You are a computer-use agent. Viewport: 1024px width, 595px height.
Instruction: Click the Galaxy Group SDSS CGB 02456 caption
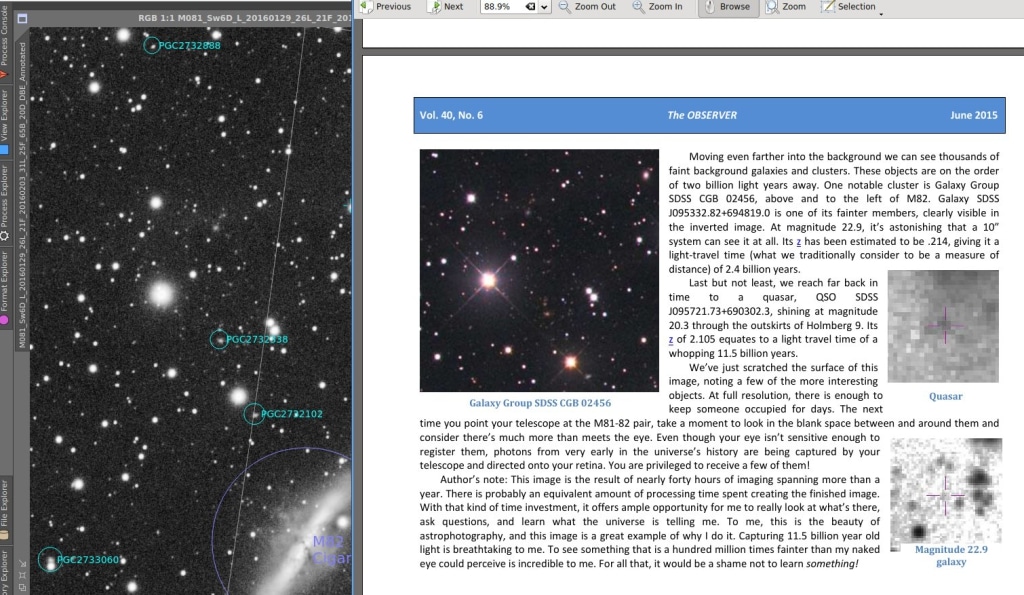[540, 403]
